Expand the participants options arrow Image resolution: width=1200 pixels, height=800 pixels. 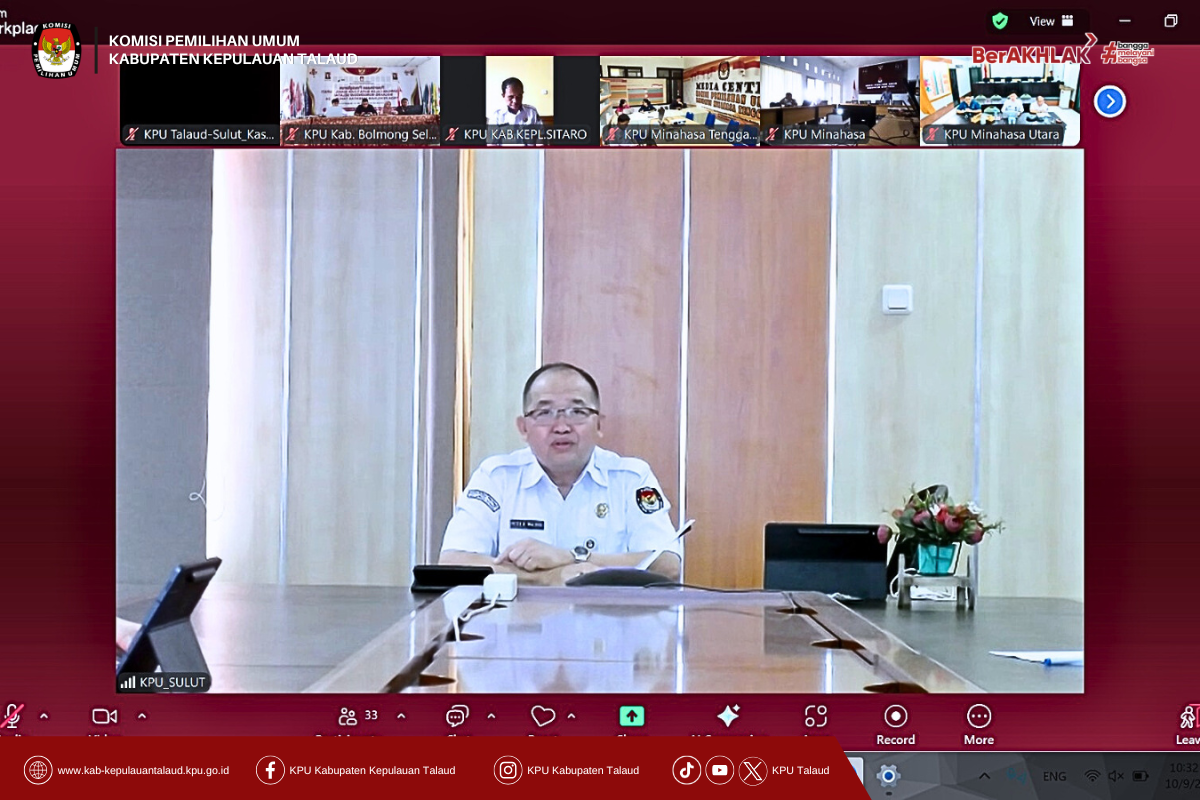click(401, 716)
